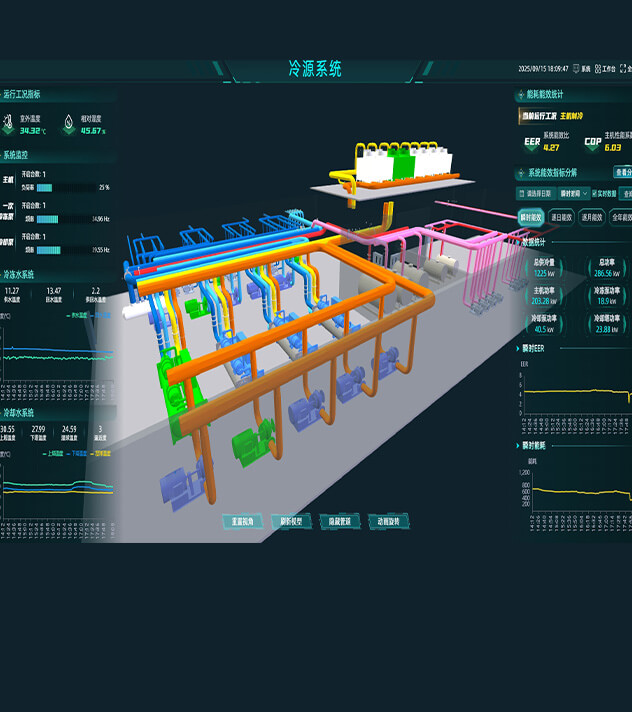
Task: Toggle the 实时数据 checkbox
Action: pos(596,193)
